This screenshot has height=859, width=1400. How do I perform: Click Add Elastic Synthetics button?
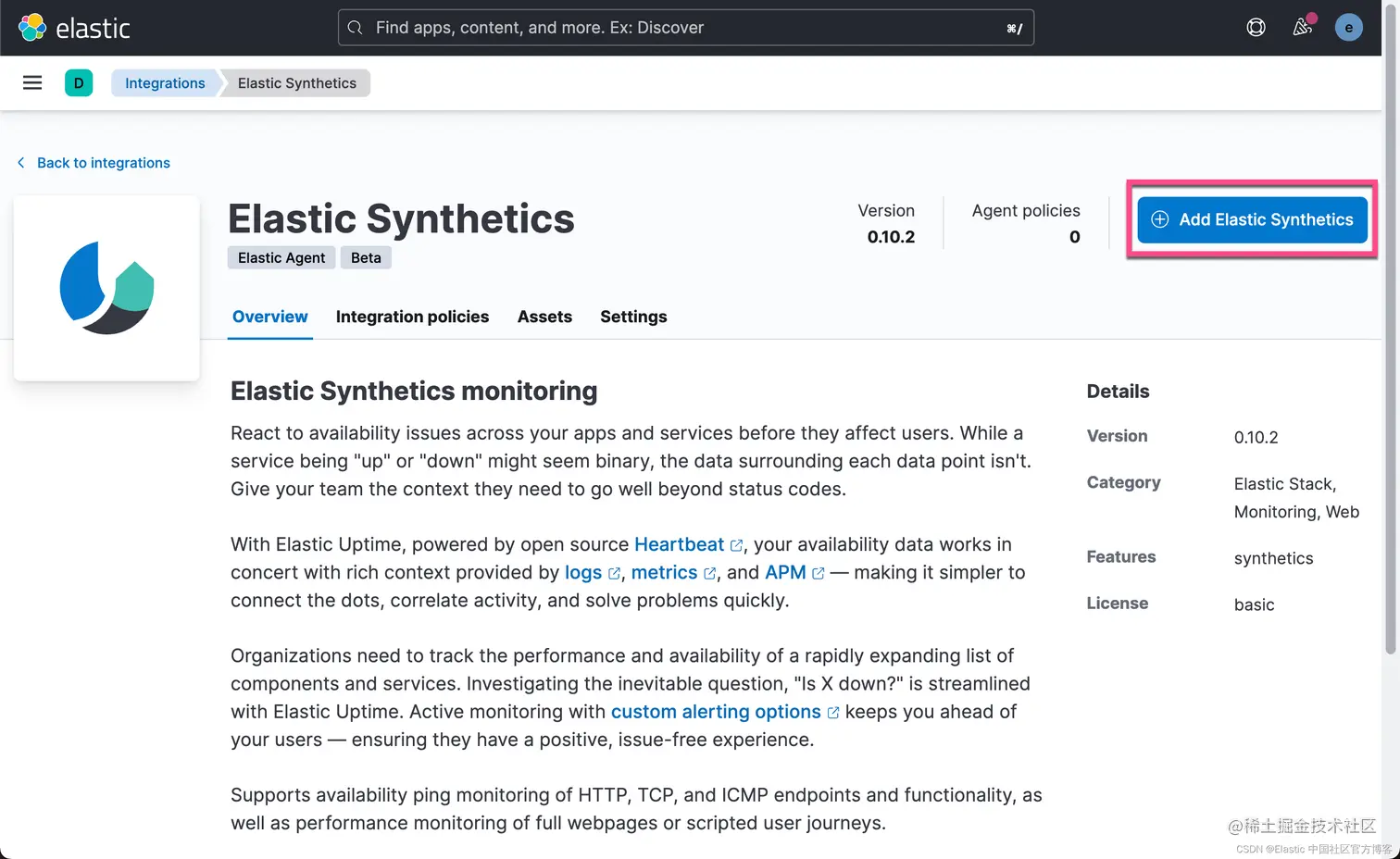(x=1252, y=219)
